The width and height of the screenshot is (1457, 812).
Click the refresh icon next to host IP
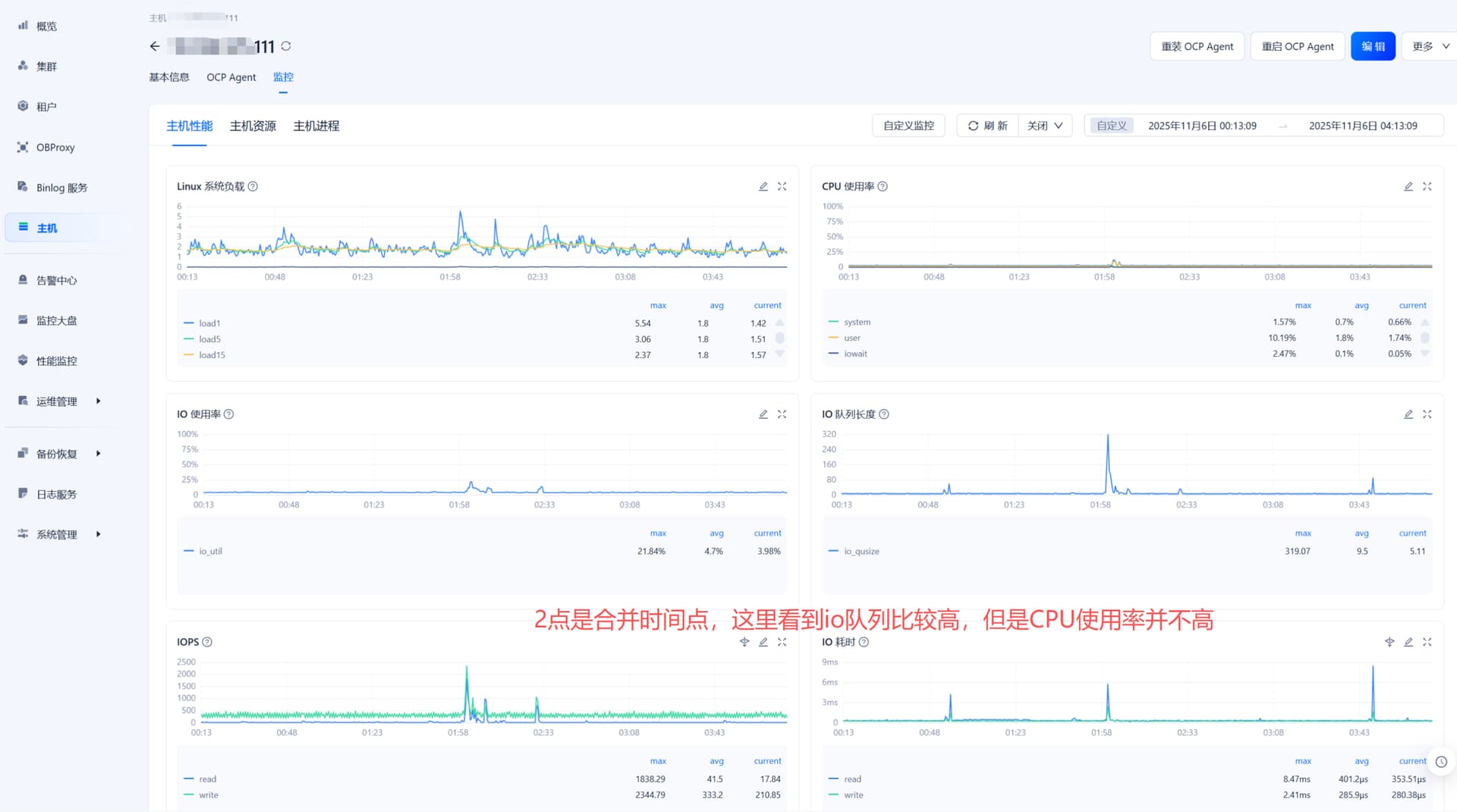point(286,46)
